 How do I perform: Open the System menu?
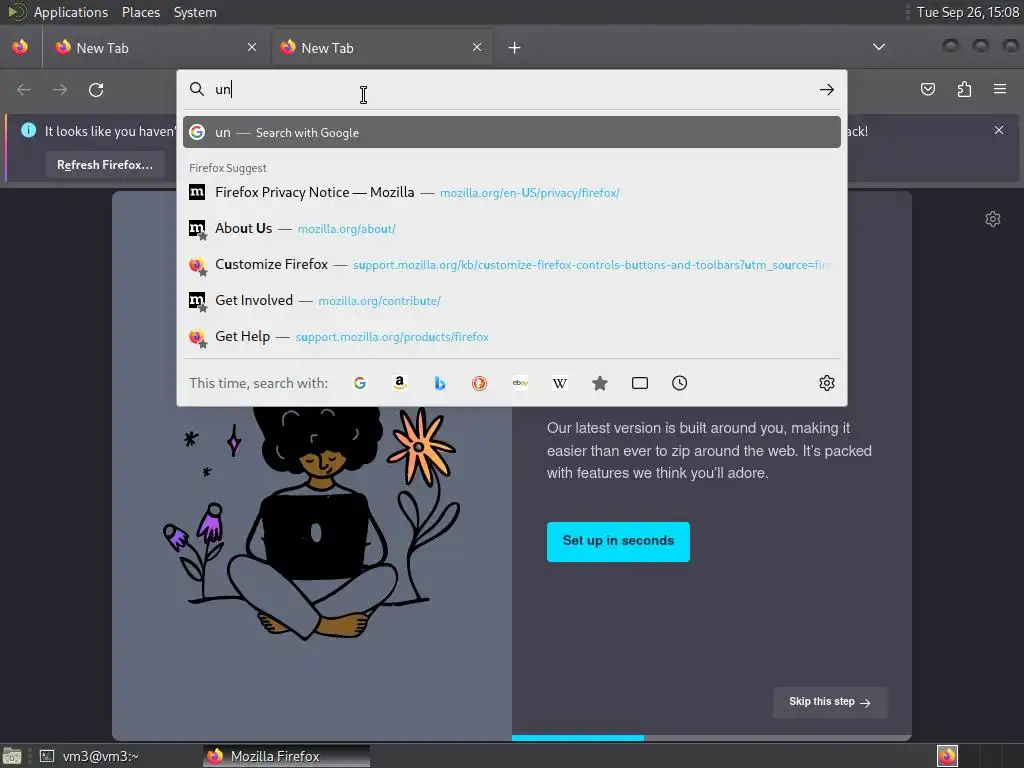(195, 12)
